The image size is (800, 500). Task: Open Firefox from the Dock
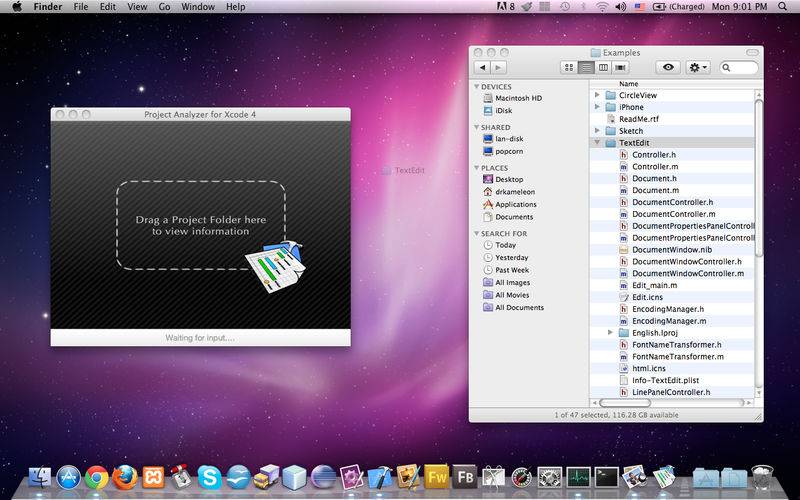(x=125, y=478)
